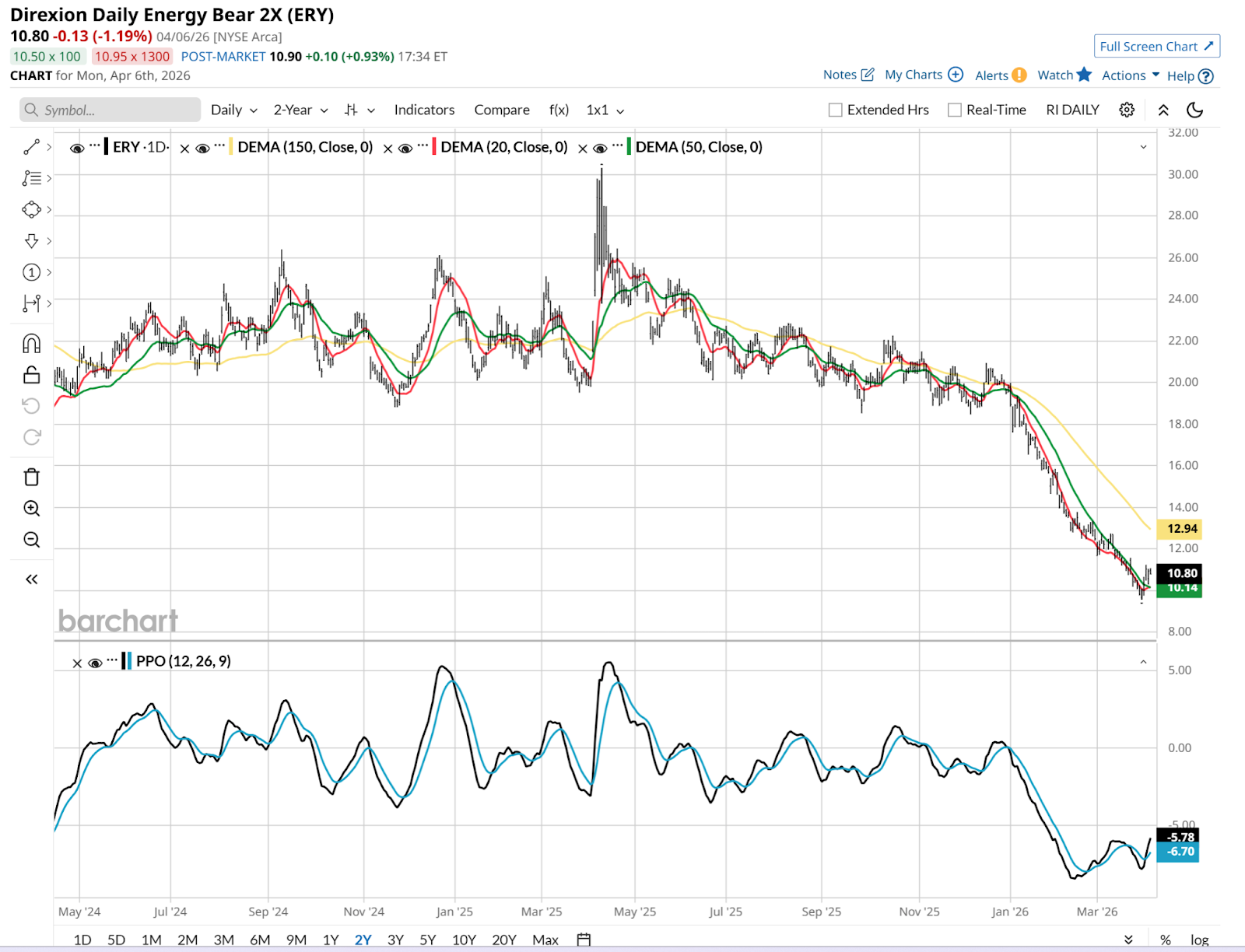Expand the 2-Year period dropdown
Viewport: 1245px width, 952px height.
tap(300, 110)
